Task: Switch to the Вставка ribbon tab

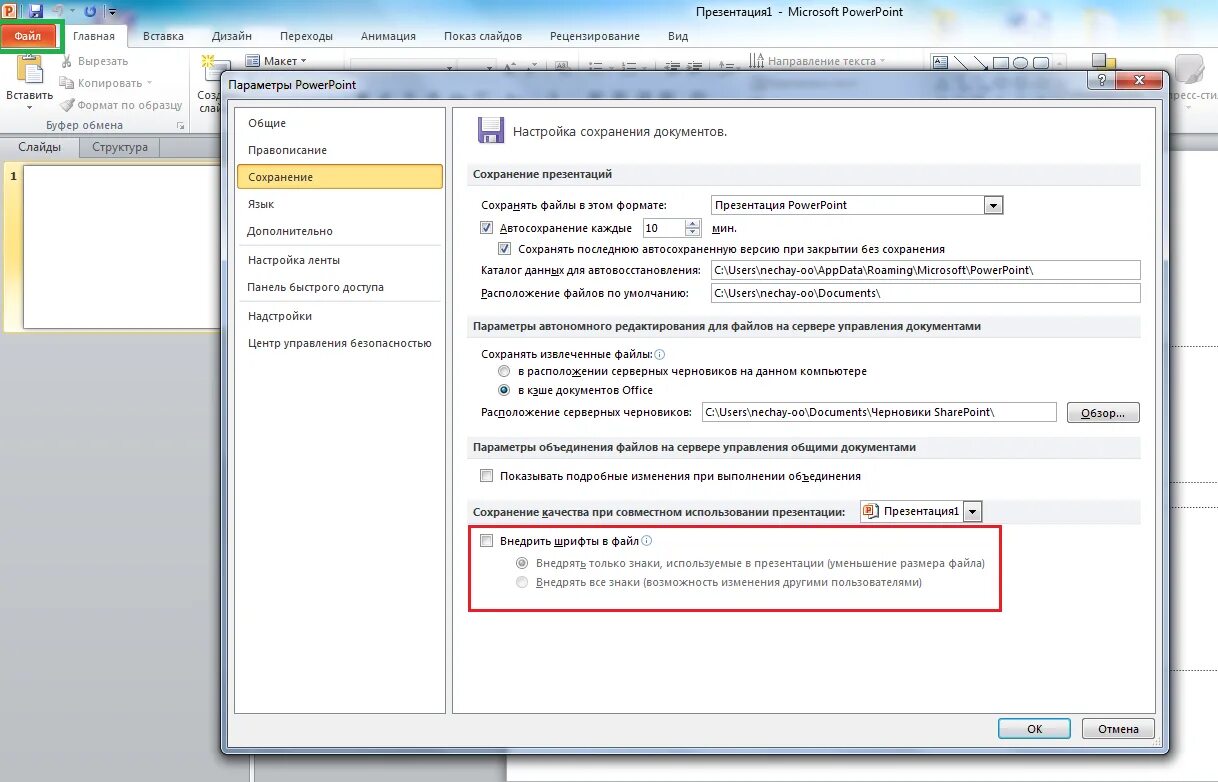Action: pos(163,36)
